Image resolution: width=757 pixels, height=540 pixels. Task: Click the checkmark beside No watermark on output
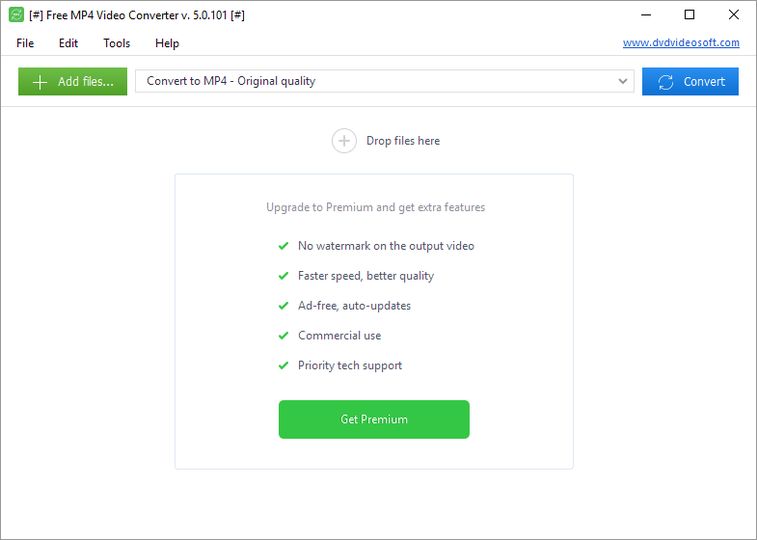283,246
